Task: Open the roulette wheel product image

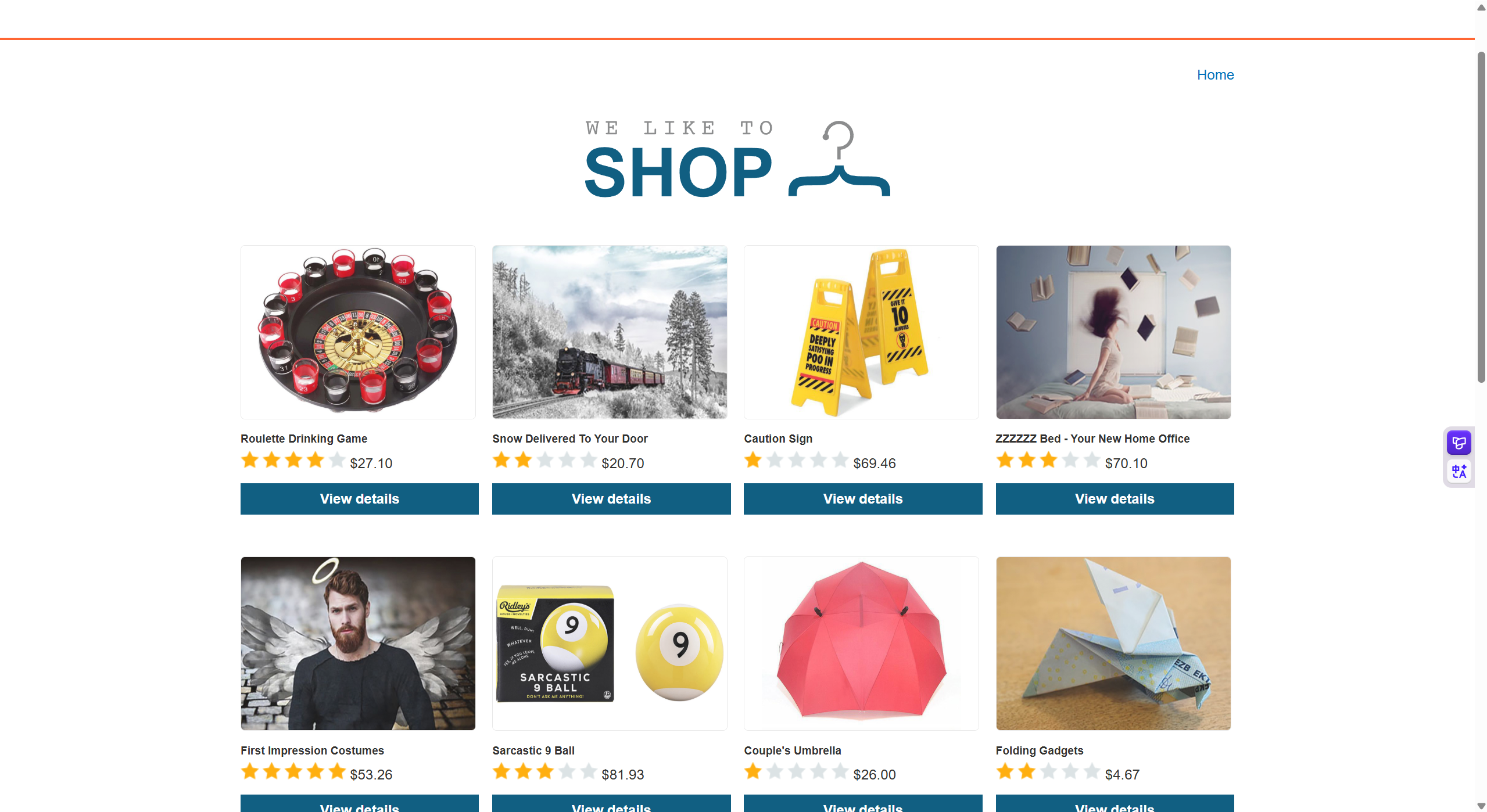Action: pyautogui.click(x=358, y=332)
